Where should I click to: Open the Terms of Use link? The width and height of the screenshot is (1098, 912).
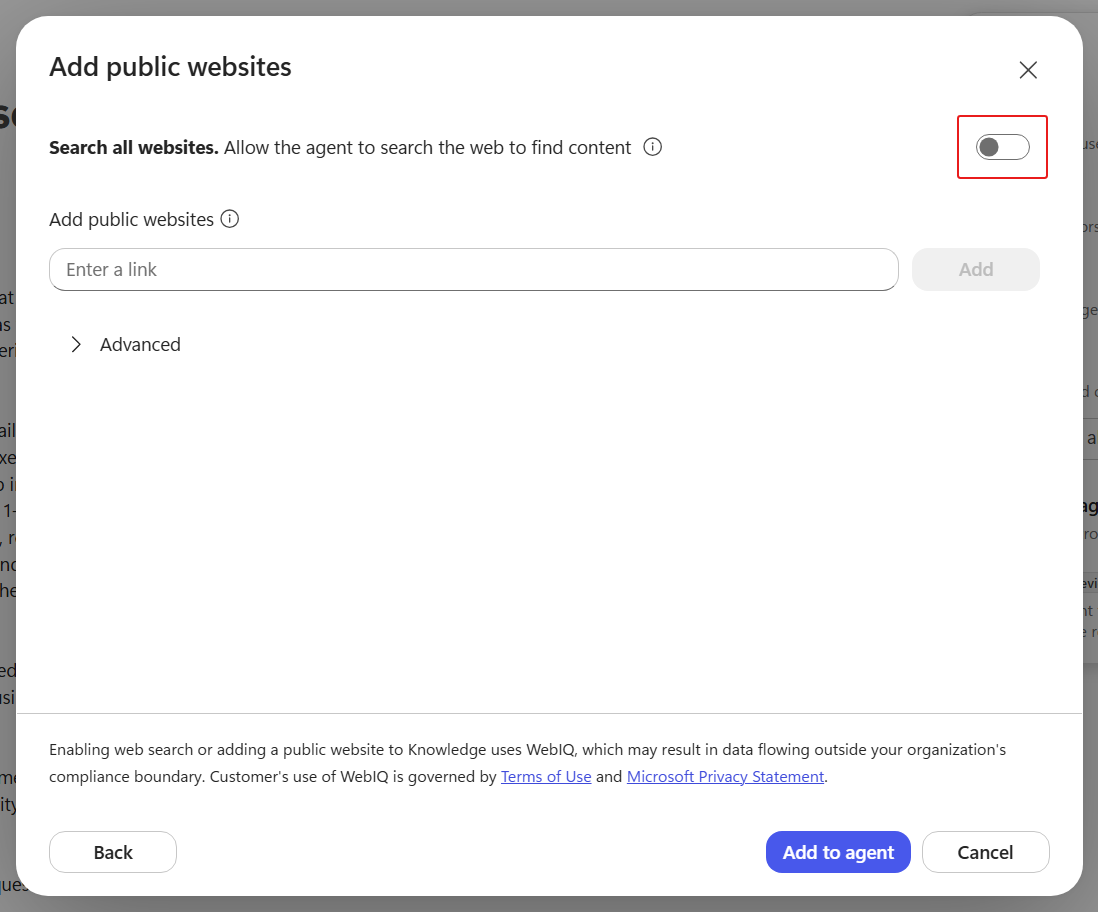[545, 777]
